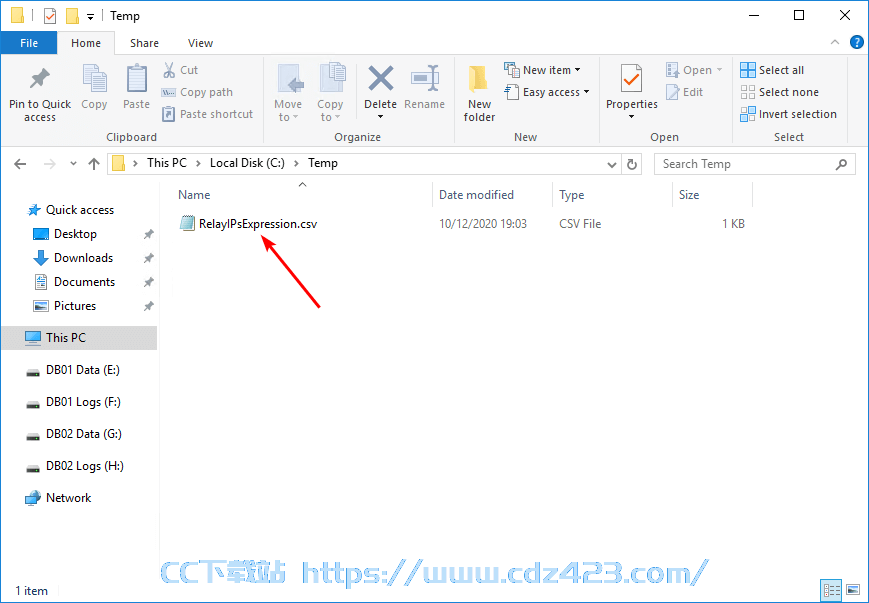Switch to the View ribbon tab

[200, 43]
